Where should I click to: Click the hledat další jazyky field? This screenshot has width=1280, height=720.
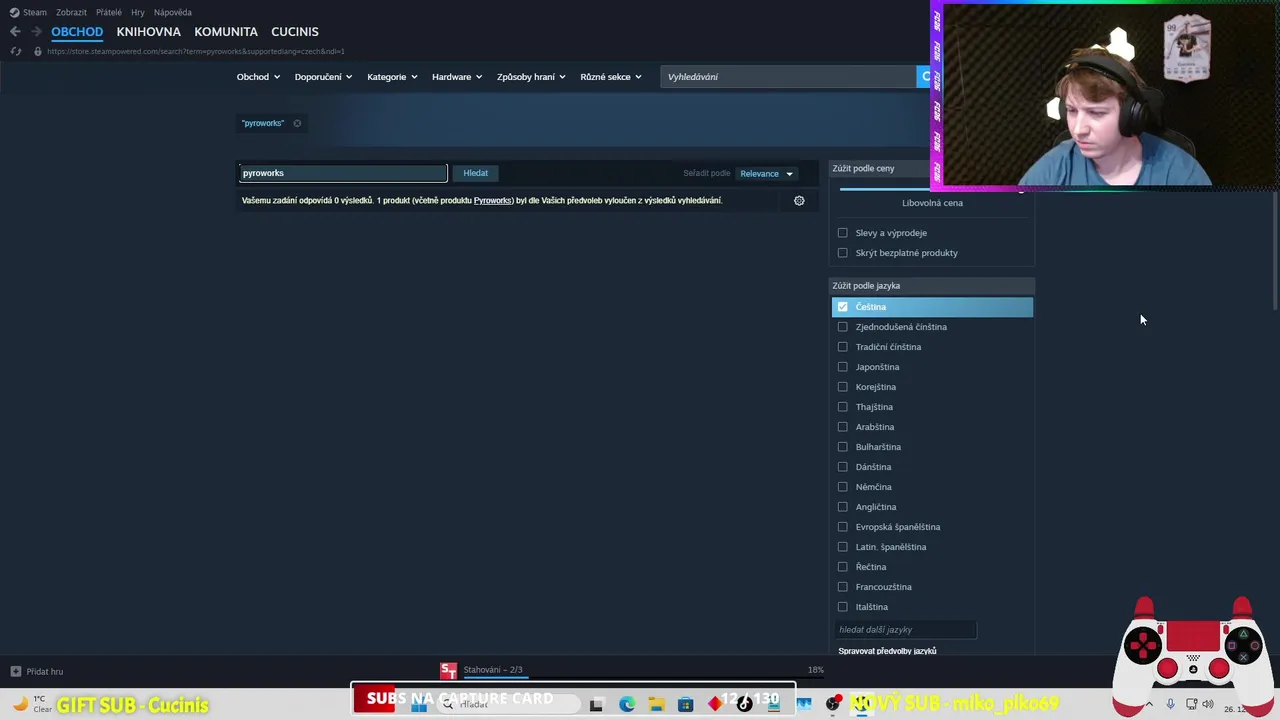tap(906, 630)
